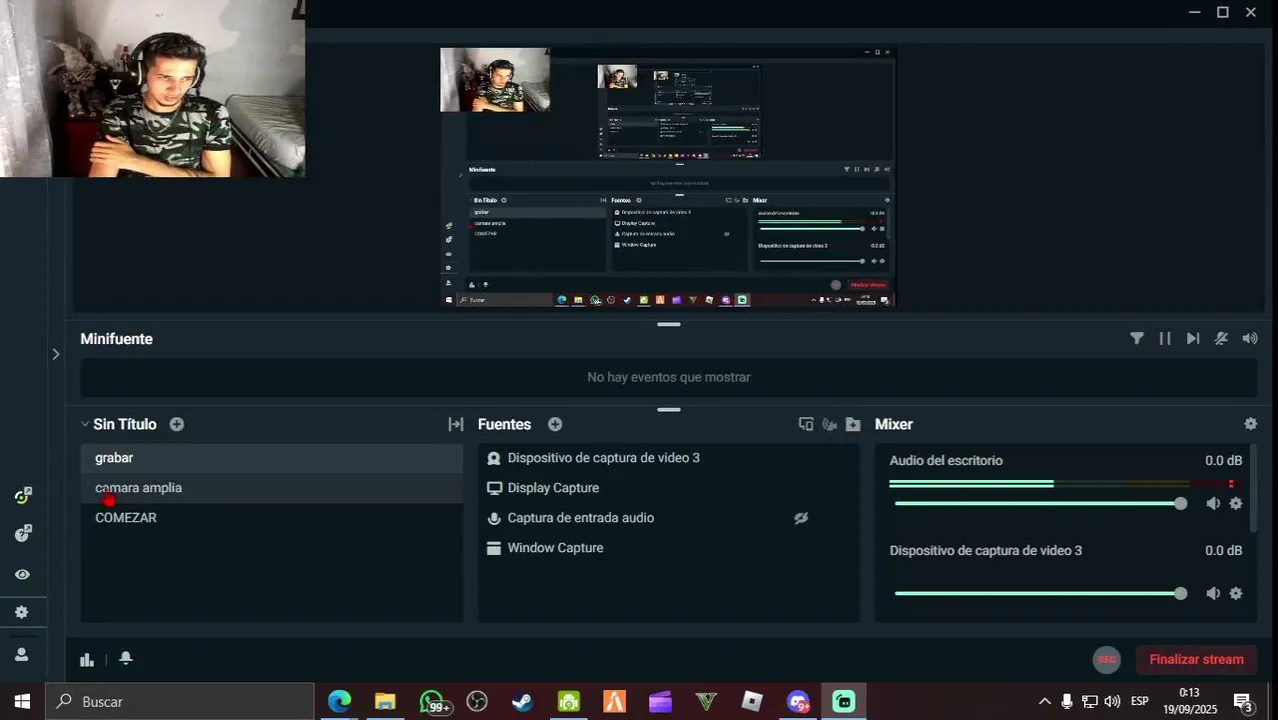The image size is (1278, 720).
Task: Open scene transitions icon beside Sin Título
Action: 456,424
